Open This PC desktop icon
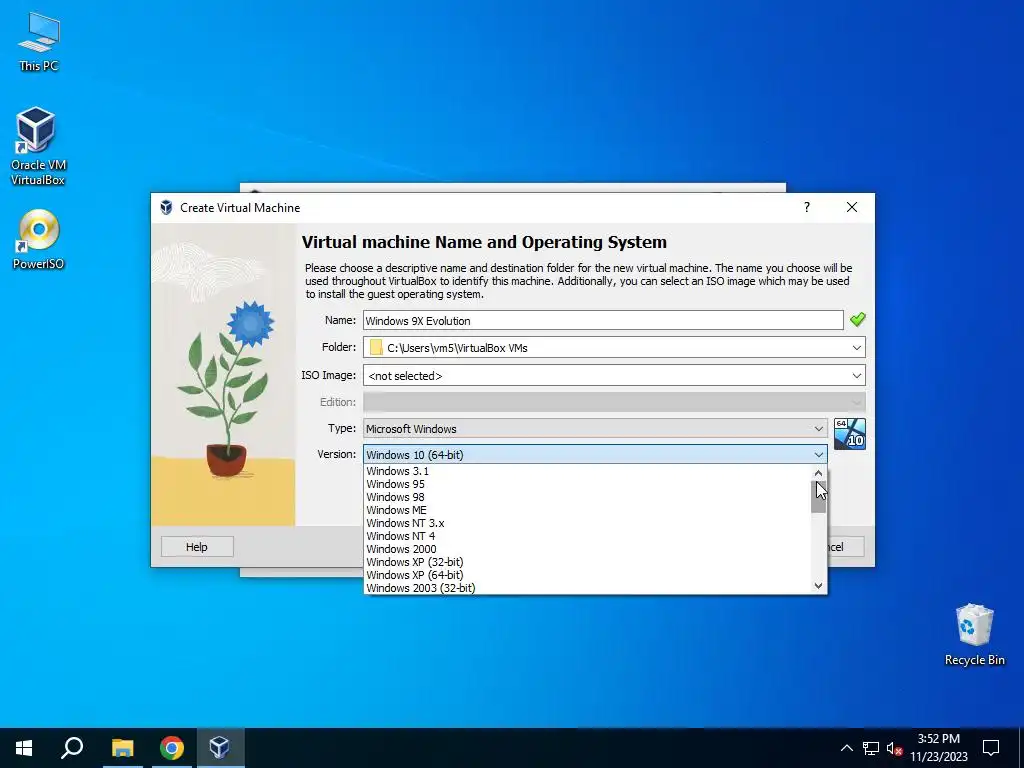The width and height of the screenshot is (1024, 768). [x=39, y=41]
